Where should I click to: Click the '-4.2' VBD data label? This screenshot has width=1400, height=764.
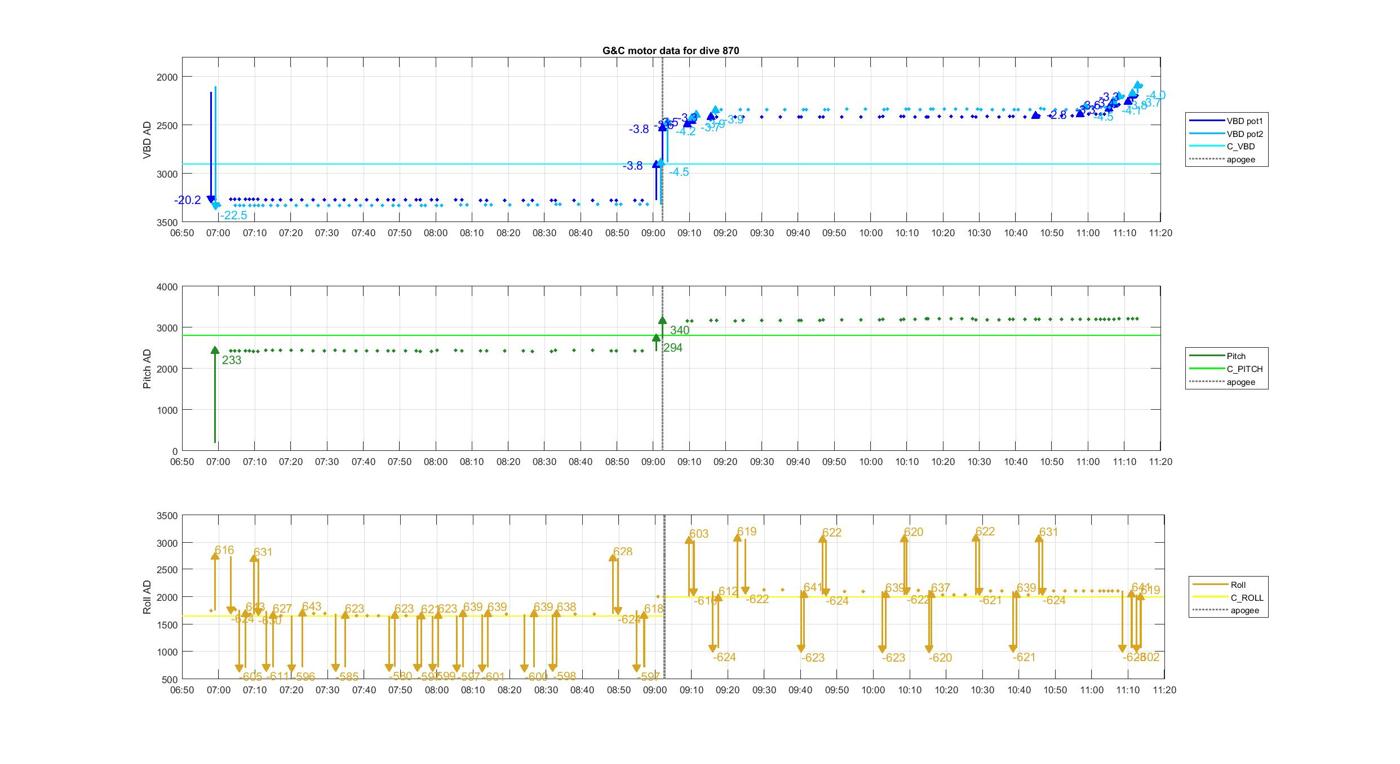click(686, 131)
